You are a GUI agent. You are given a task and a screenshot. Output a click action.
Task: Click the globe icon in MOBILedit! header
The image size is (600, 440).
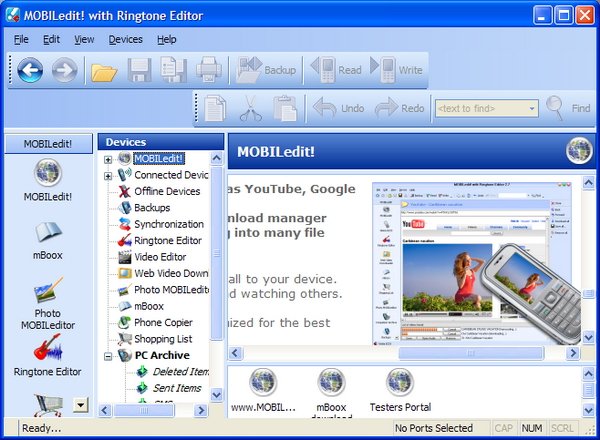pos(579,151)
